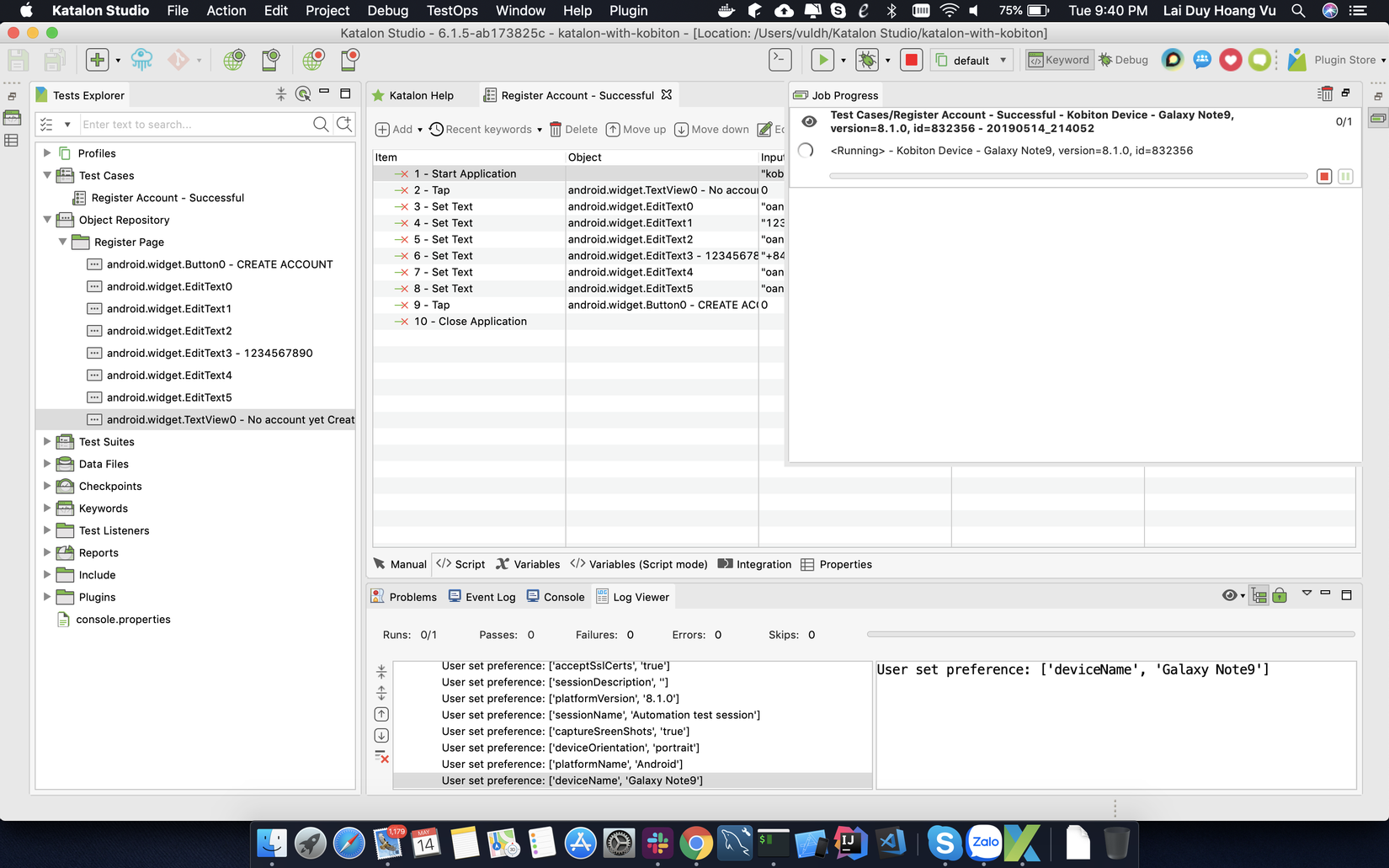This screenshot has height=868, width=1389.
Task: Collapse the Register Page folder
Action: pos(62,242)
